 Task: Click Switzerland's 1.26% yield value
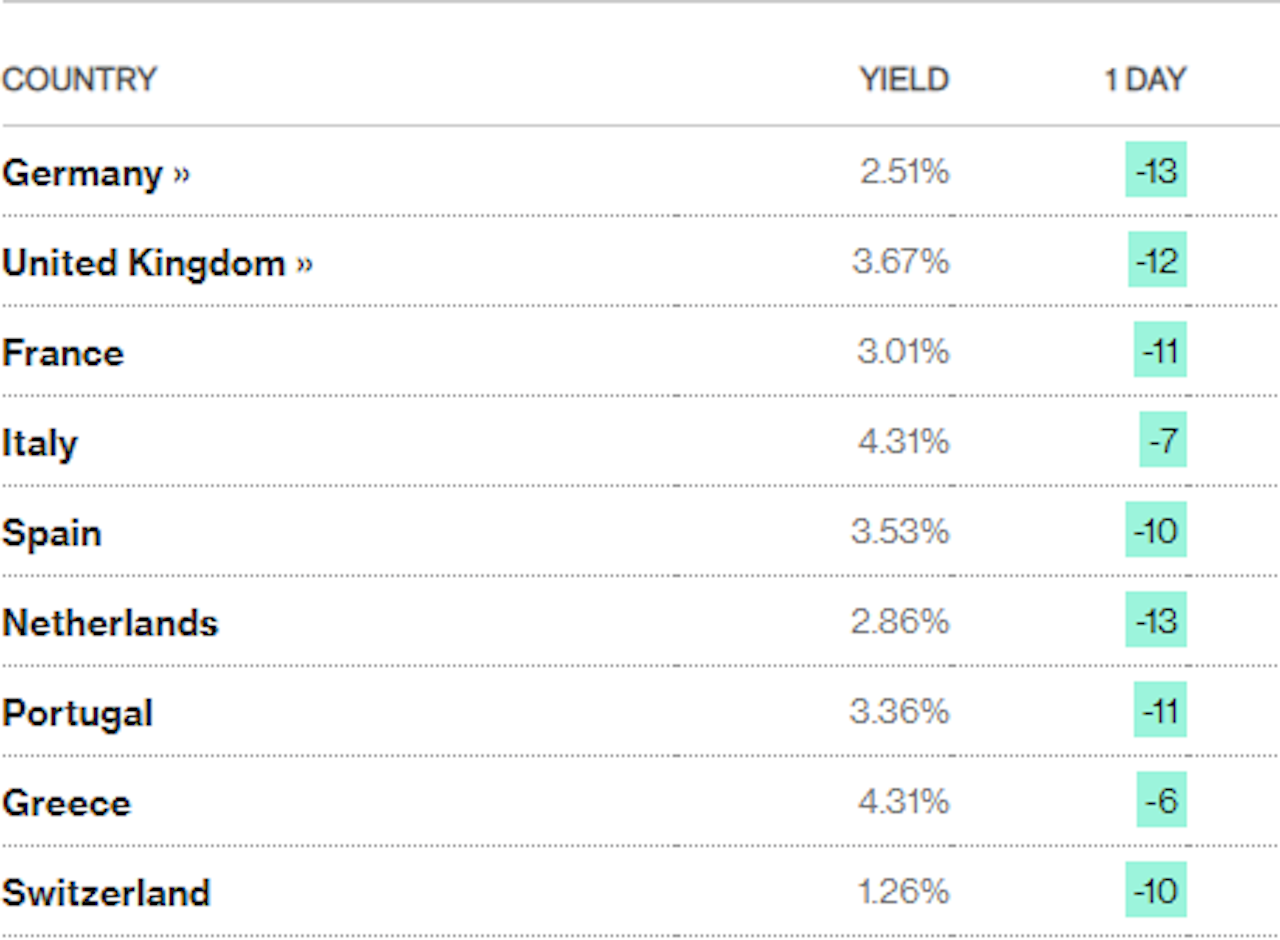(903, 891)
